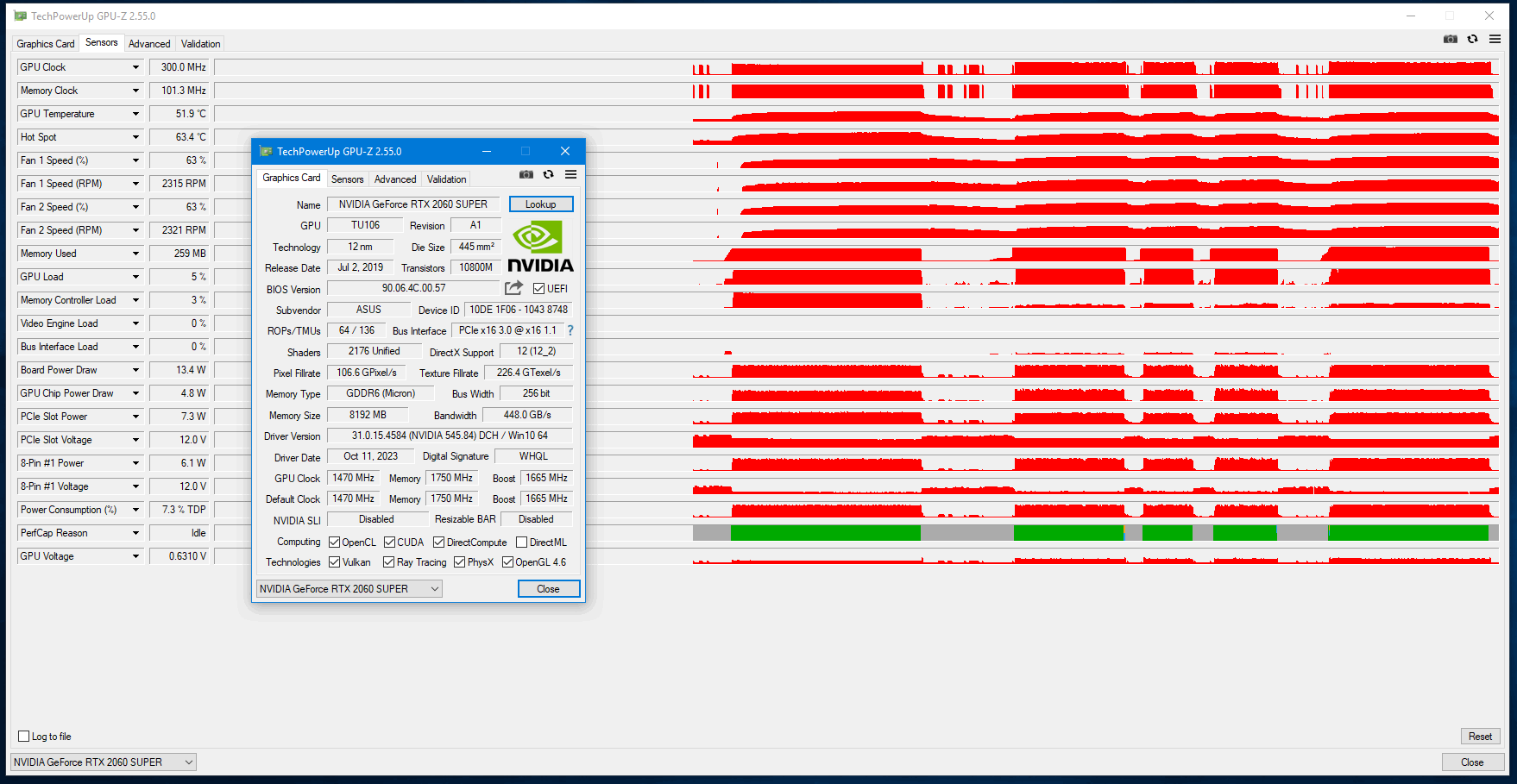Viewport: 1517px width, 784px height.
Task: Open Graphics Card tab in main window
Action: point(46,44)
